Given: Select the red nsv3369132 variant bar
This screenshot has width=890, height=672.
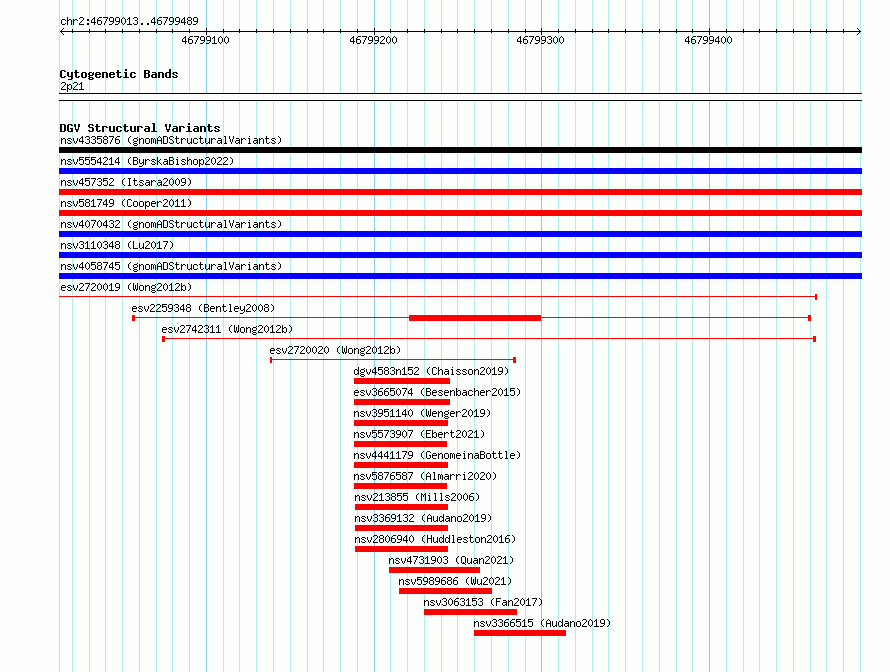Looking at the screenshot, I should pos(401,528).
